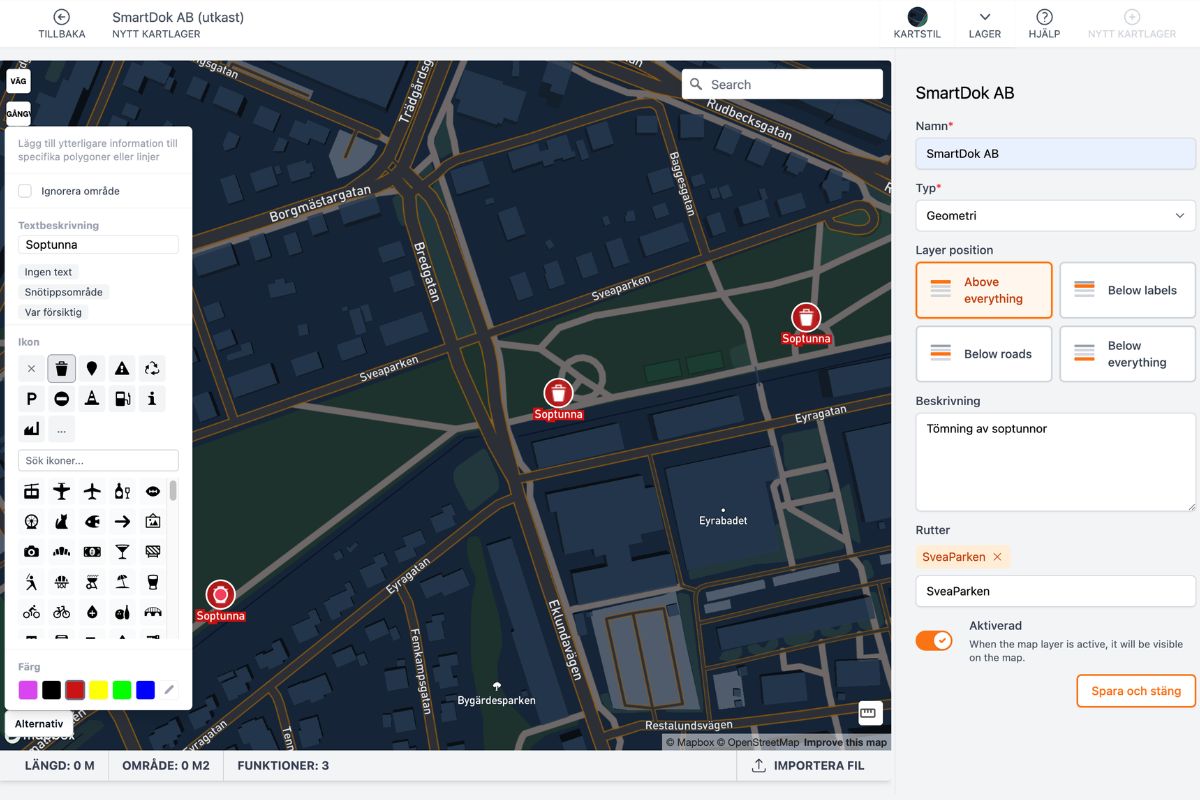Remove the SveaParken route chip

tap(997, 557)
